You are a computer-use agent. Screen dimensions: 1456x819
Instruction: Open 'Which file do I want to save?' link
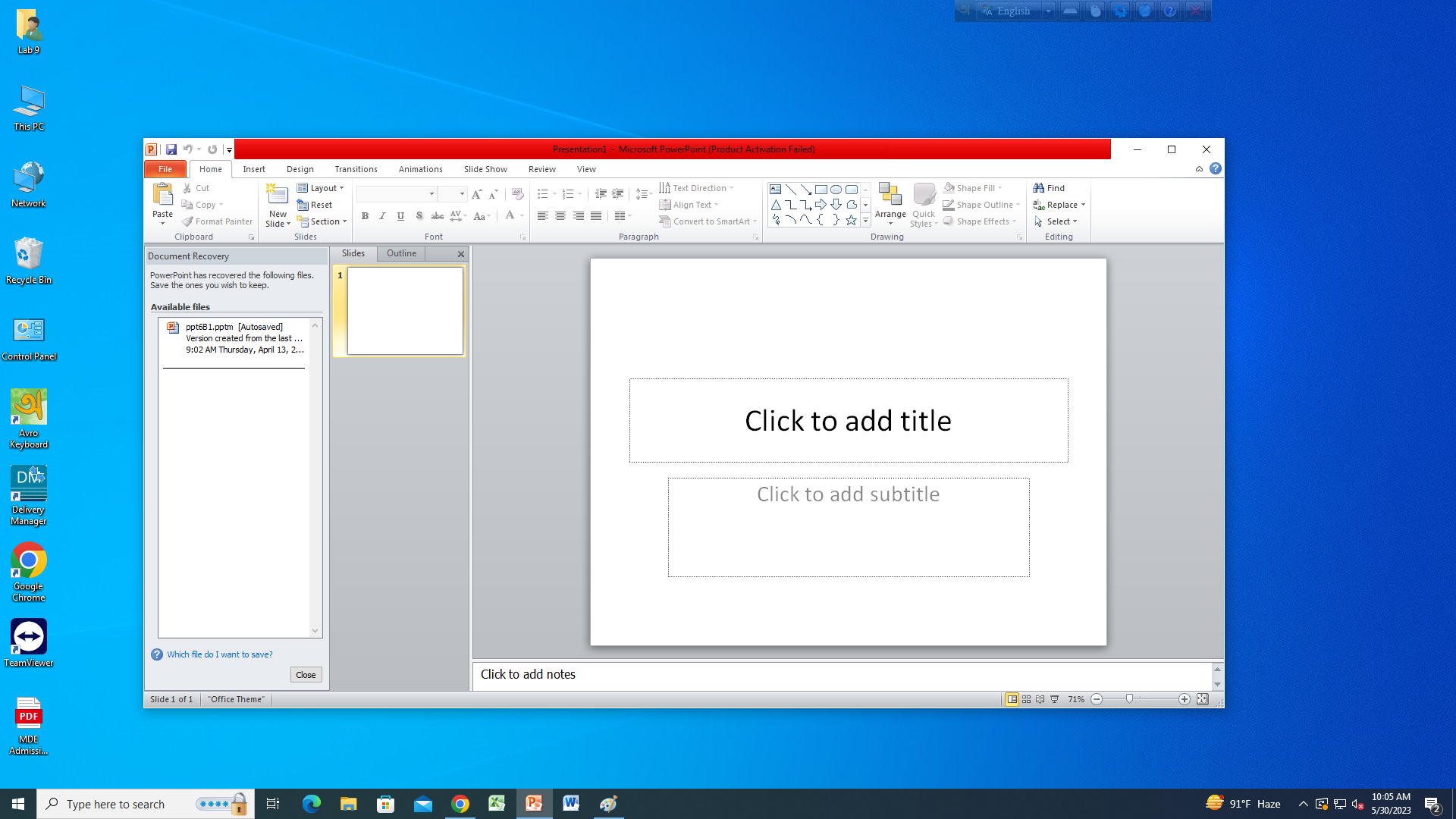click(x=219, y=654)
